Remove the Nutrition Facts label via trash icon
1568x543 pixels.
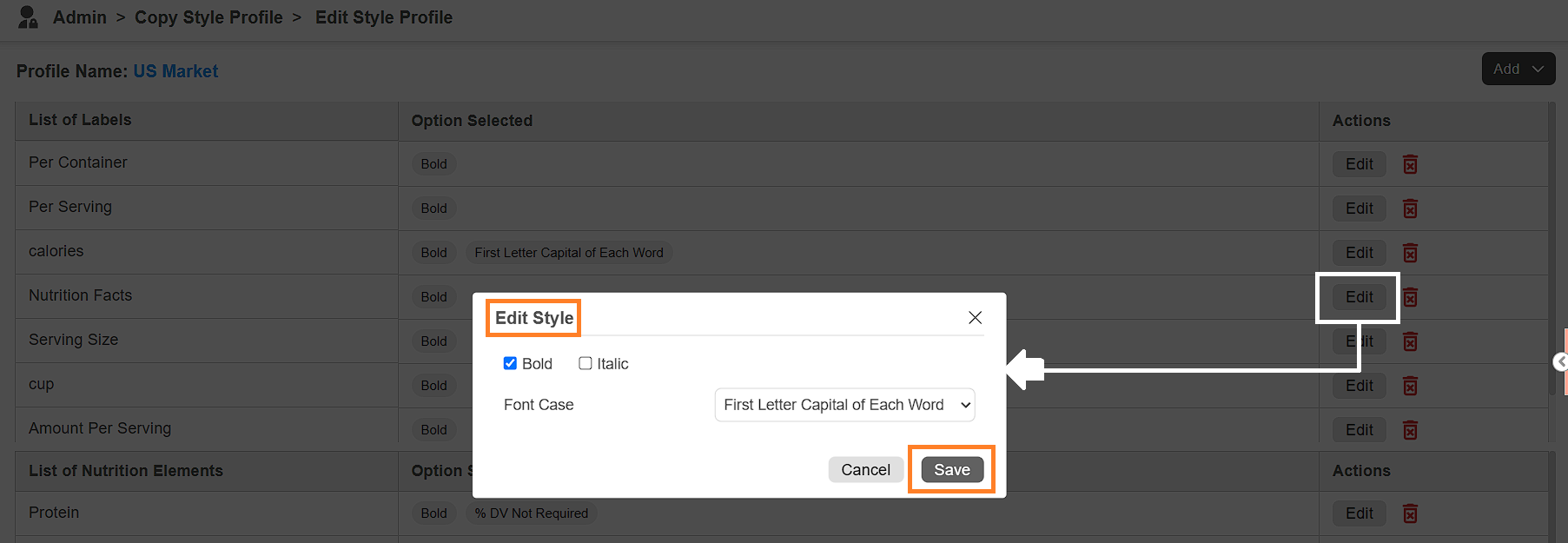1410,297
